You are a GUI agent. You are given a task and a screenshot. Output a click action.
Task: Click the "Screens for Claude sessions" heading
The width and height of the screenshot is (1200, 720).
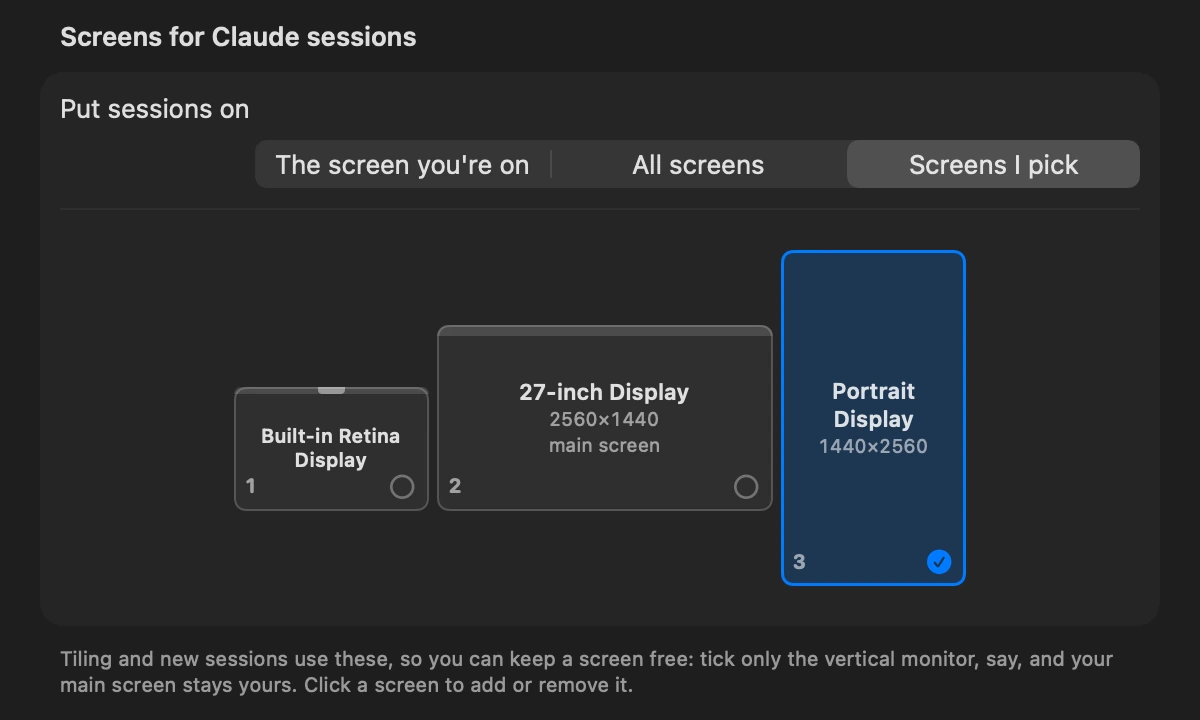point(238,38)
